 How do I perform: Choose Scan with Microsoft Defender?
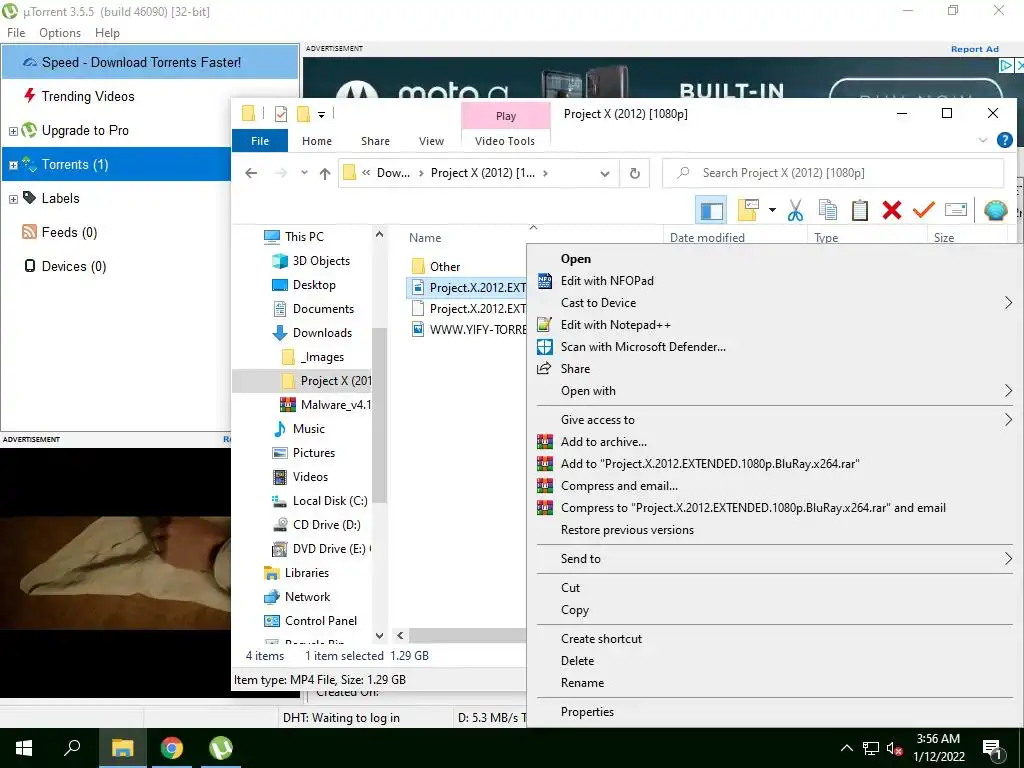pyautogui.click(x=643, y=347)
